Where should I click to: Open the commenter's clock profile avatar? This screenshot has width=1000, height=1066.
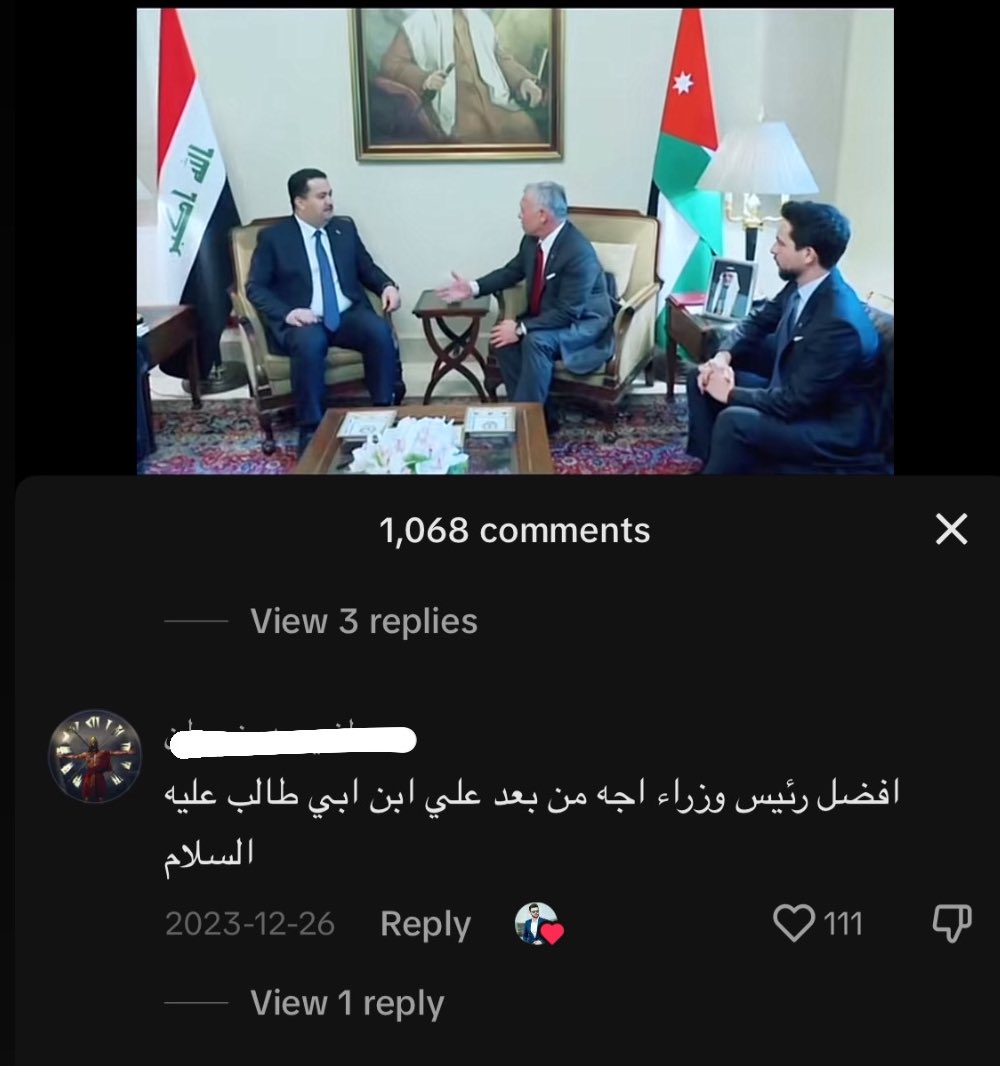point(94,756)
